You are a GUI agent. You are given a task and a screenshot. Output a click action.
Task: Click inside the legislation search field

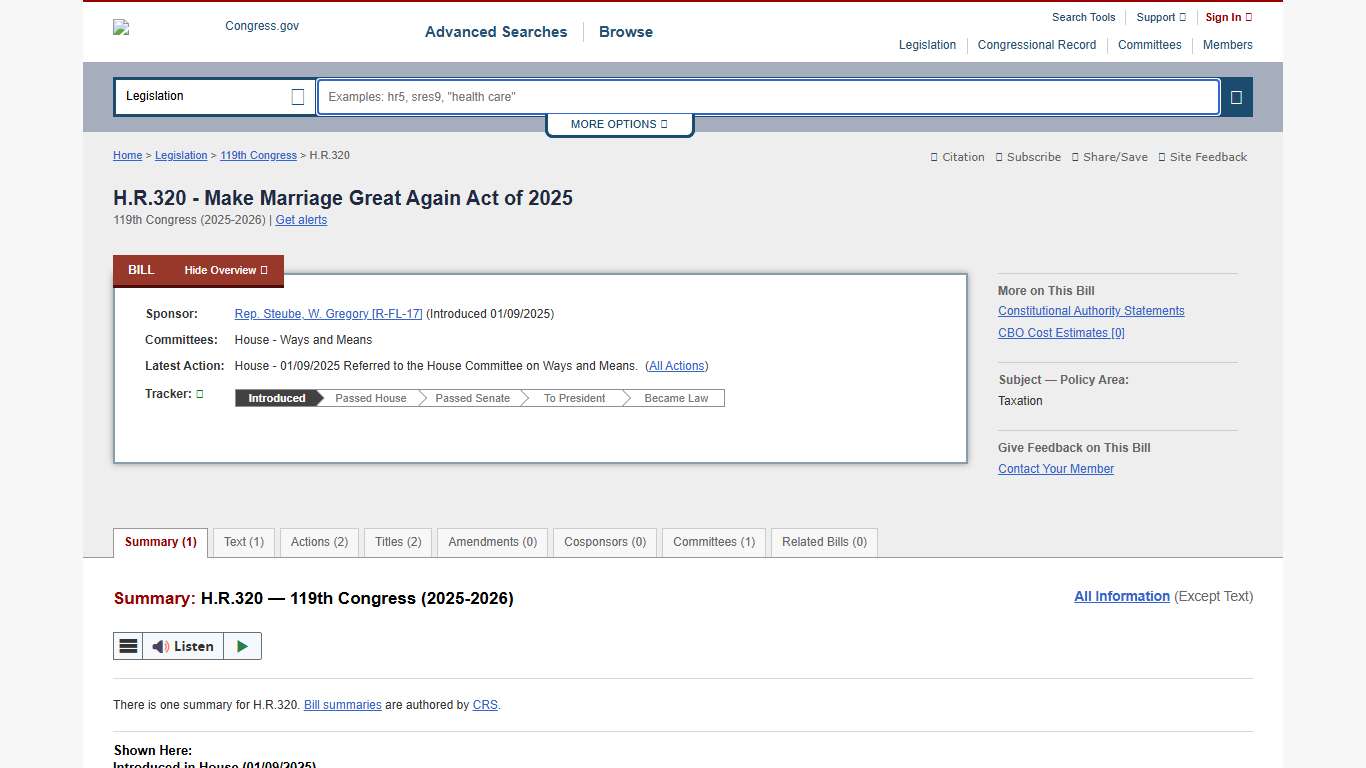coord(767,97)
